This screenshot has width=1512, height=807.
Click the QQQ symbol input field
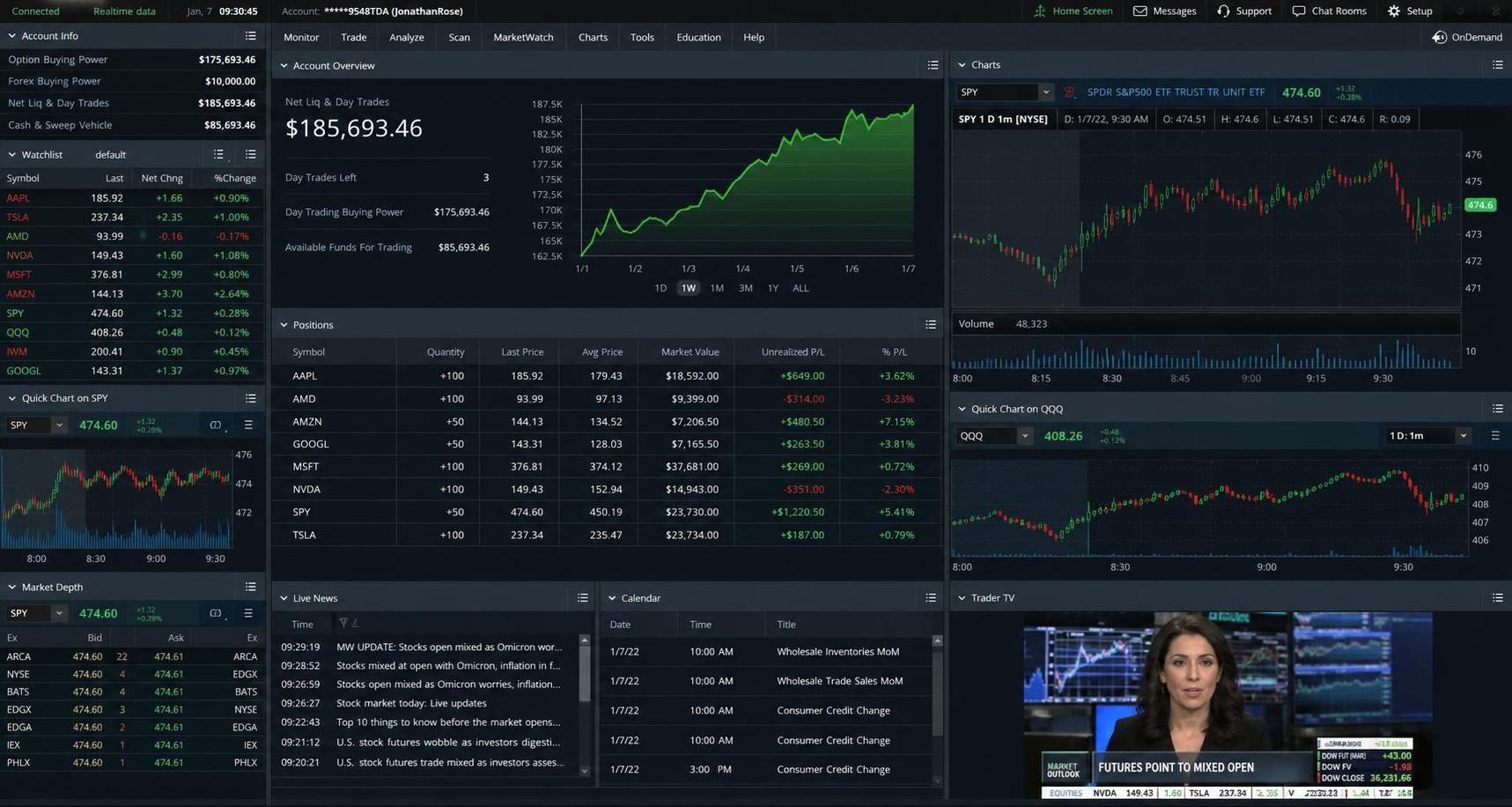tap(987, 436)
